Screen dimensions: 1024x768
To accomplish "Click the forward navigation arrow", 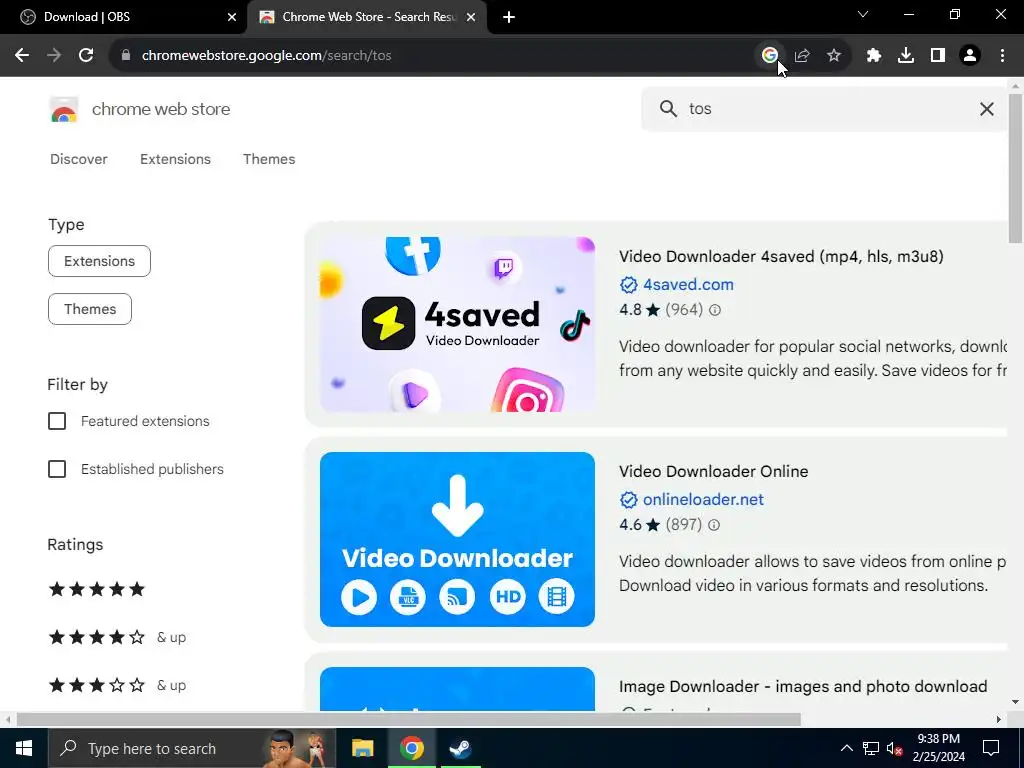I will point(54,56).
